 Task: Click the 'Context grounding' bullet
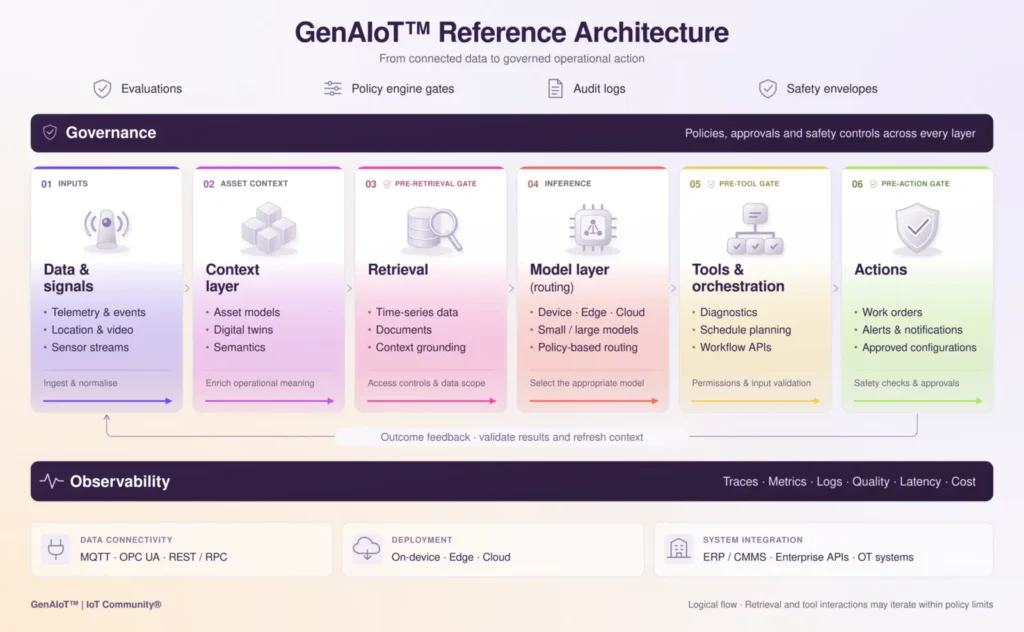click(x=421, y=347)
